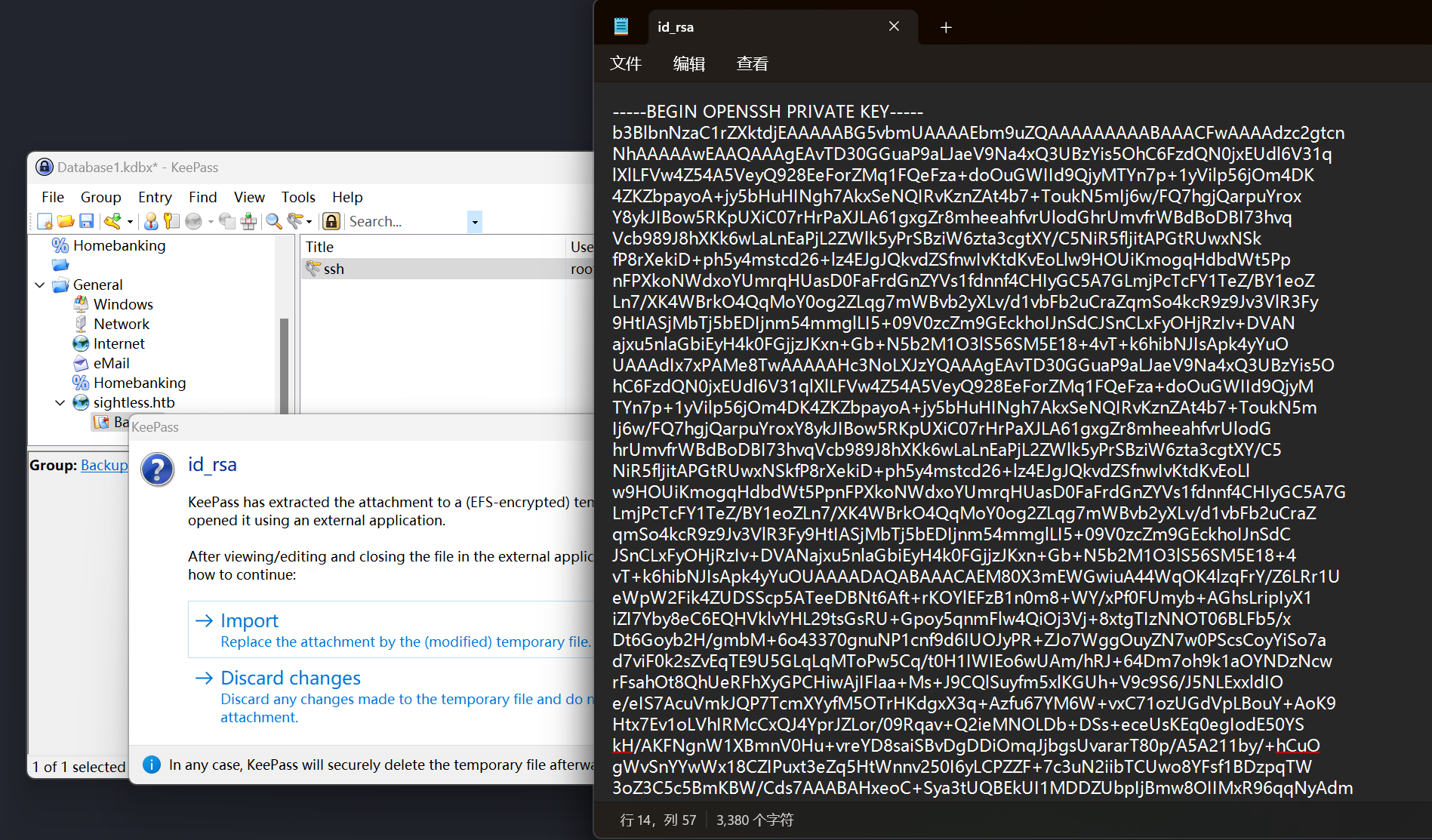Click the Add Entry key icon
Image resolution: width=1432 pixels, height=840 pixels.
(x=112, y=221)
